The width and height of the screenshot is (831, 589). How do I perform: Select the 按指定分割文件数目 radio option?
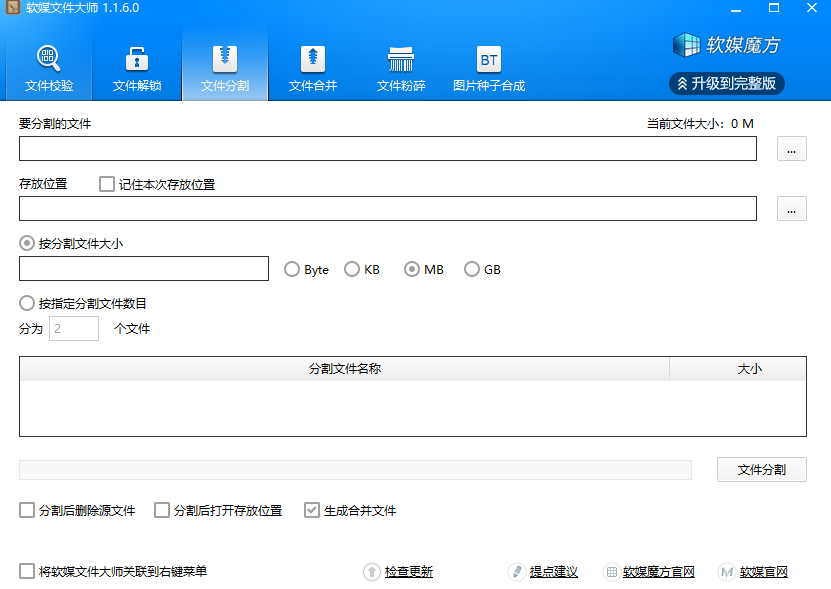(x=27, y=303)
